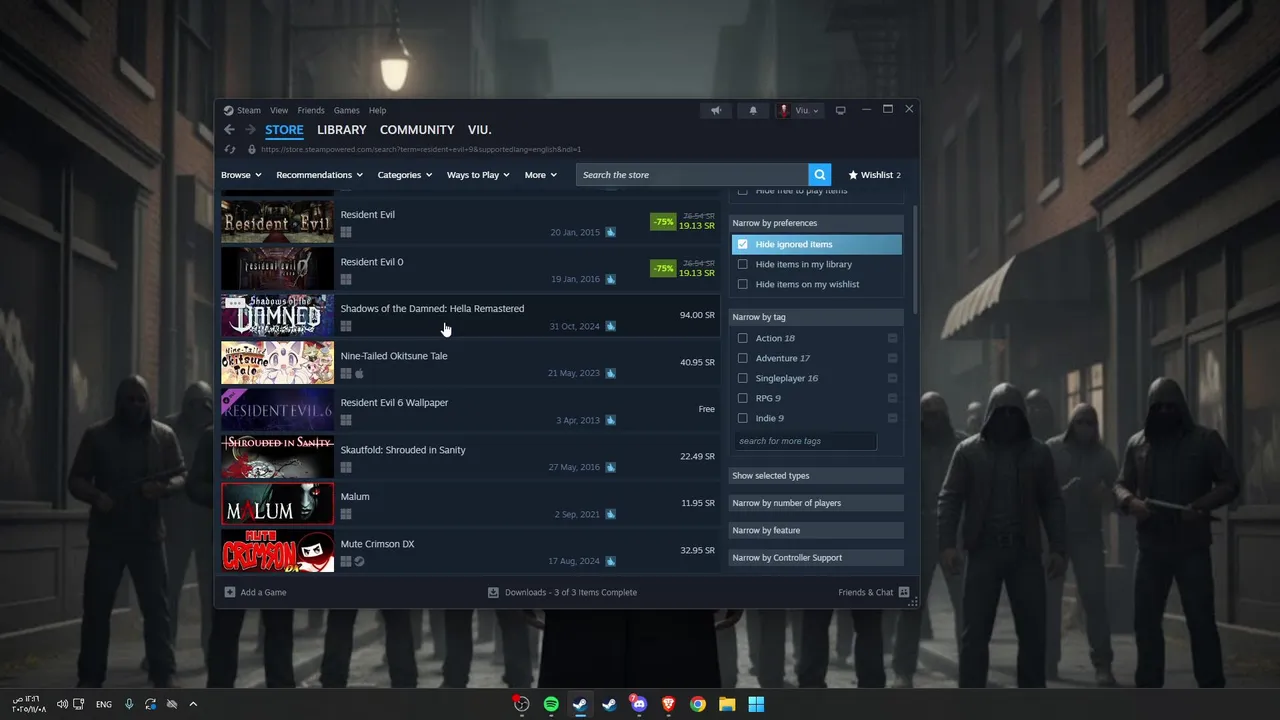Screen dimensions: 1280x720
Task: Open the Categories dropdown
Action: (x=405, y=175)
